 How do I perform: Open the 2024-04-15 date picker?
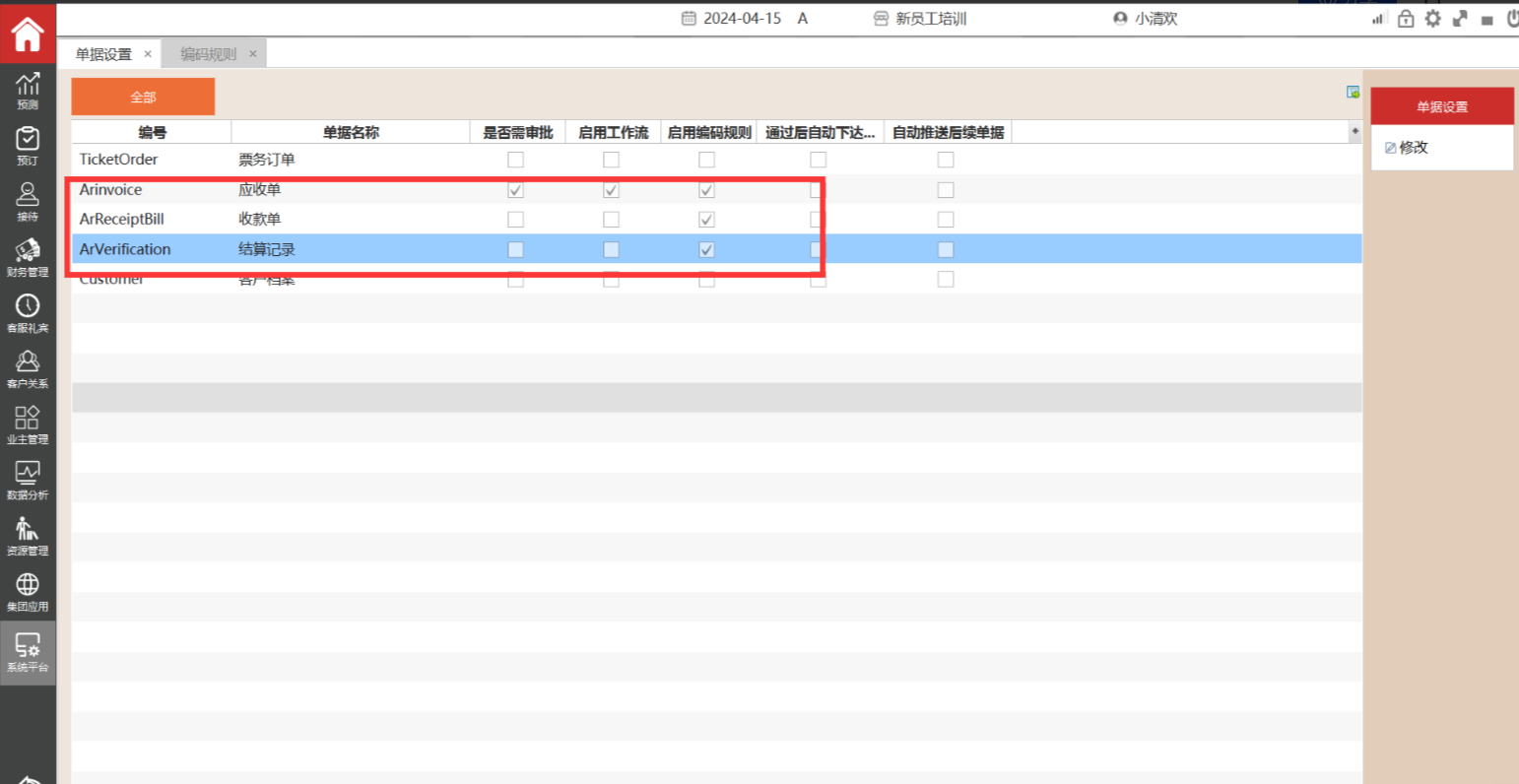click(732, 19)
